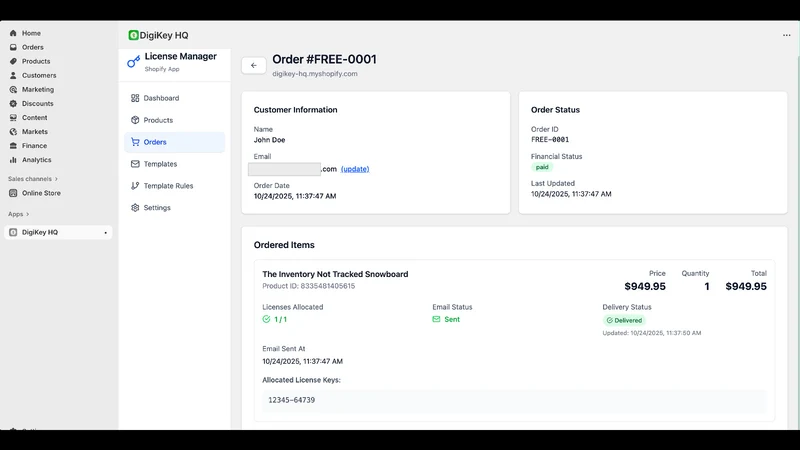The height and width of the screenshot is (450, 800).
Task: Click the Order #FREE-0001 heading
Action: (x=324, y=59)
